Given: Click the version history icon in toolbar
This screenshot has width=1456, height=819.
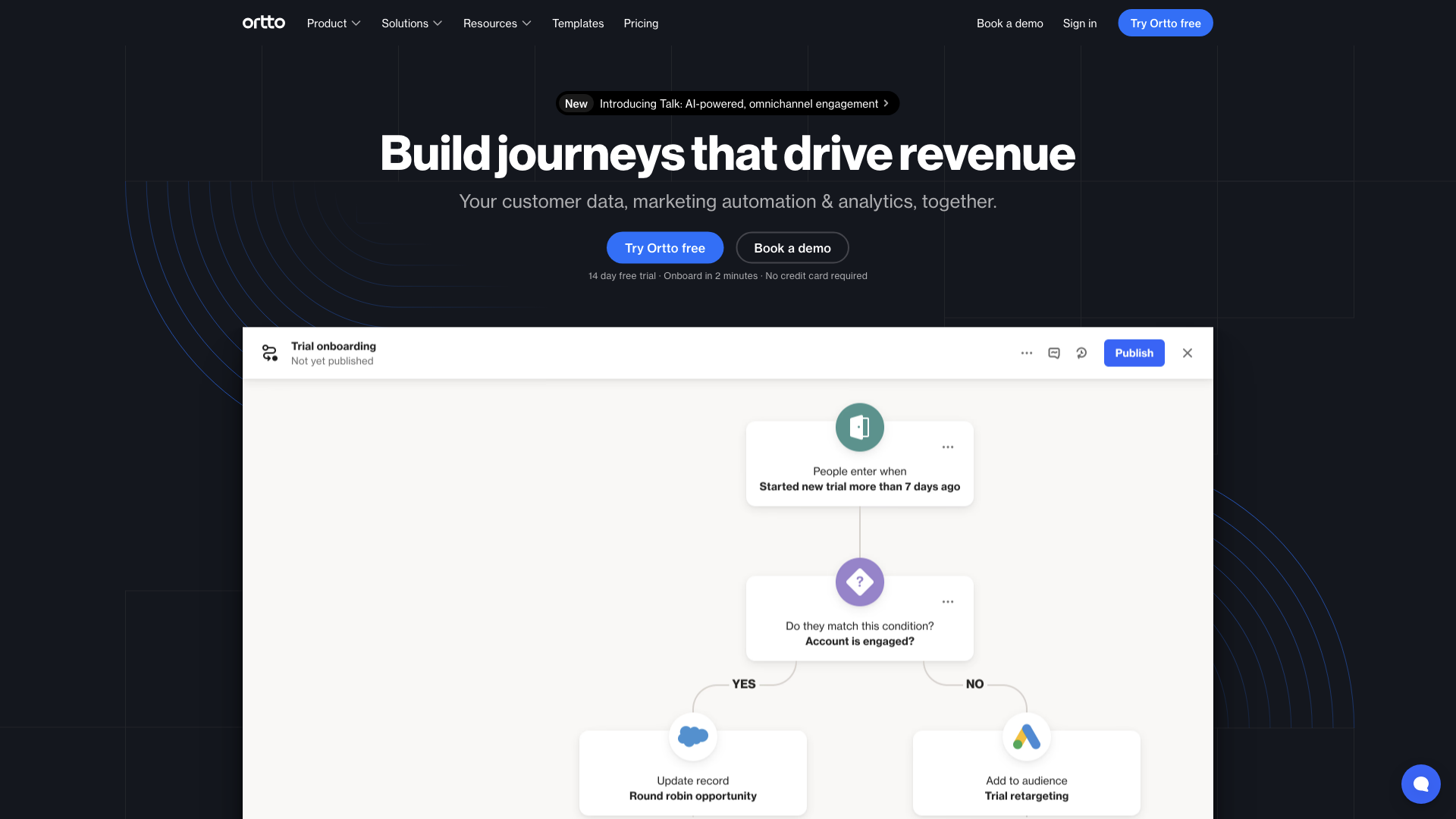Looking at the screenshot, I should (1081, 353).
